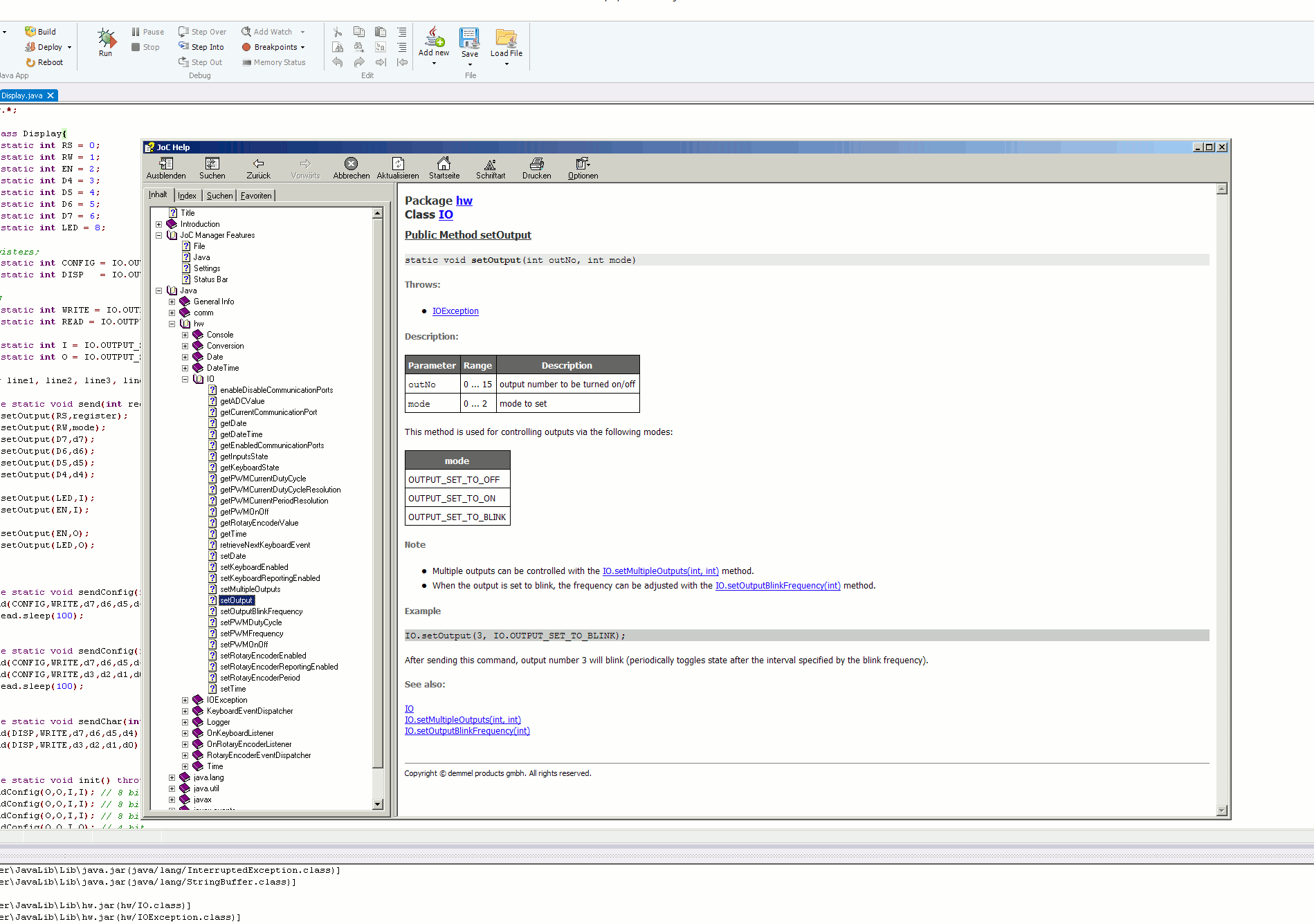Select Status Bar help topic
This screenshot has height=924, width=1314.
[x=210, y=279]
